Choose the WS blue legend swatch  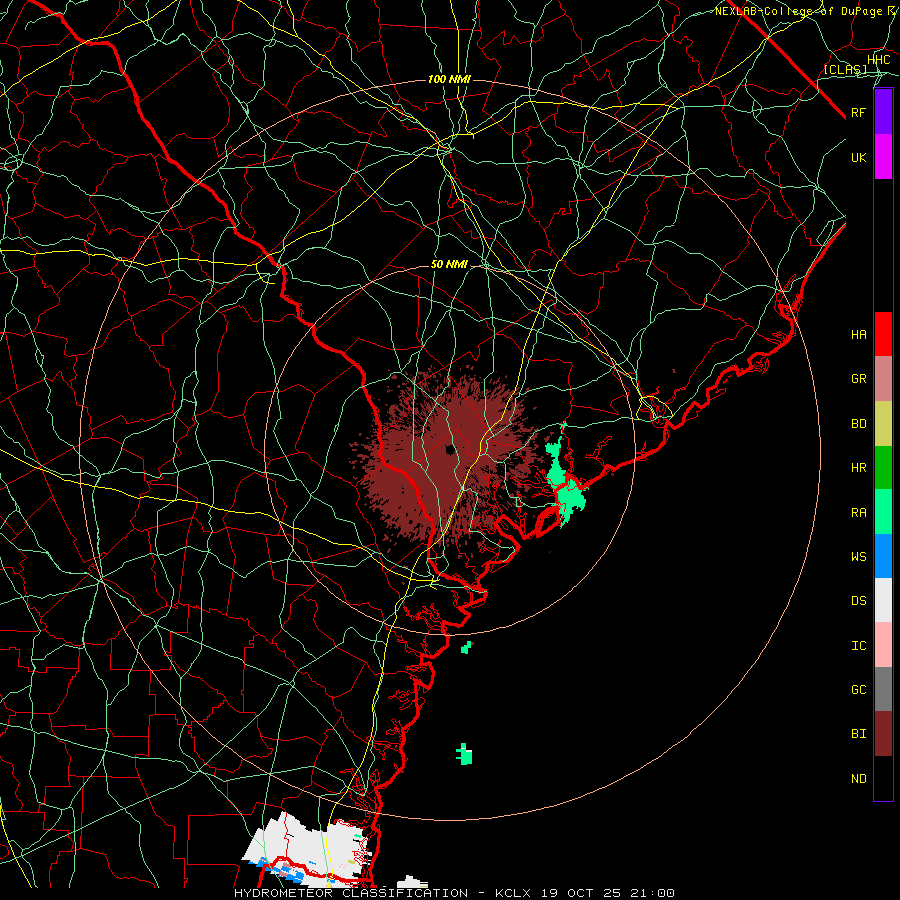click(883, 556)
